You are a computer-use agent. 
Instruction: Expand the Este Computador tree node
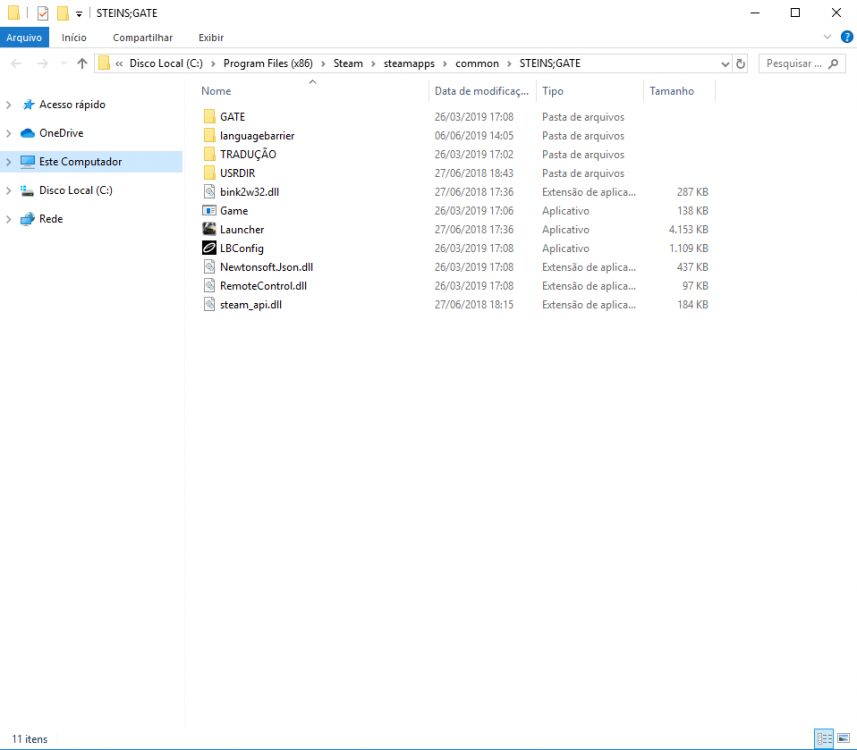pyautogui.click(x=8, y=162)
